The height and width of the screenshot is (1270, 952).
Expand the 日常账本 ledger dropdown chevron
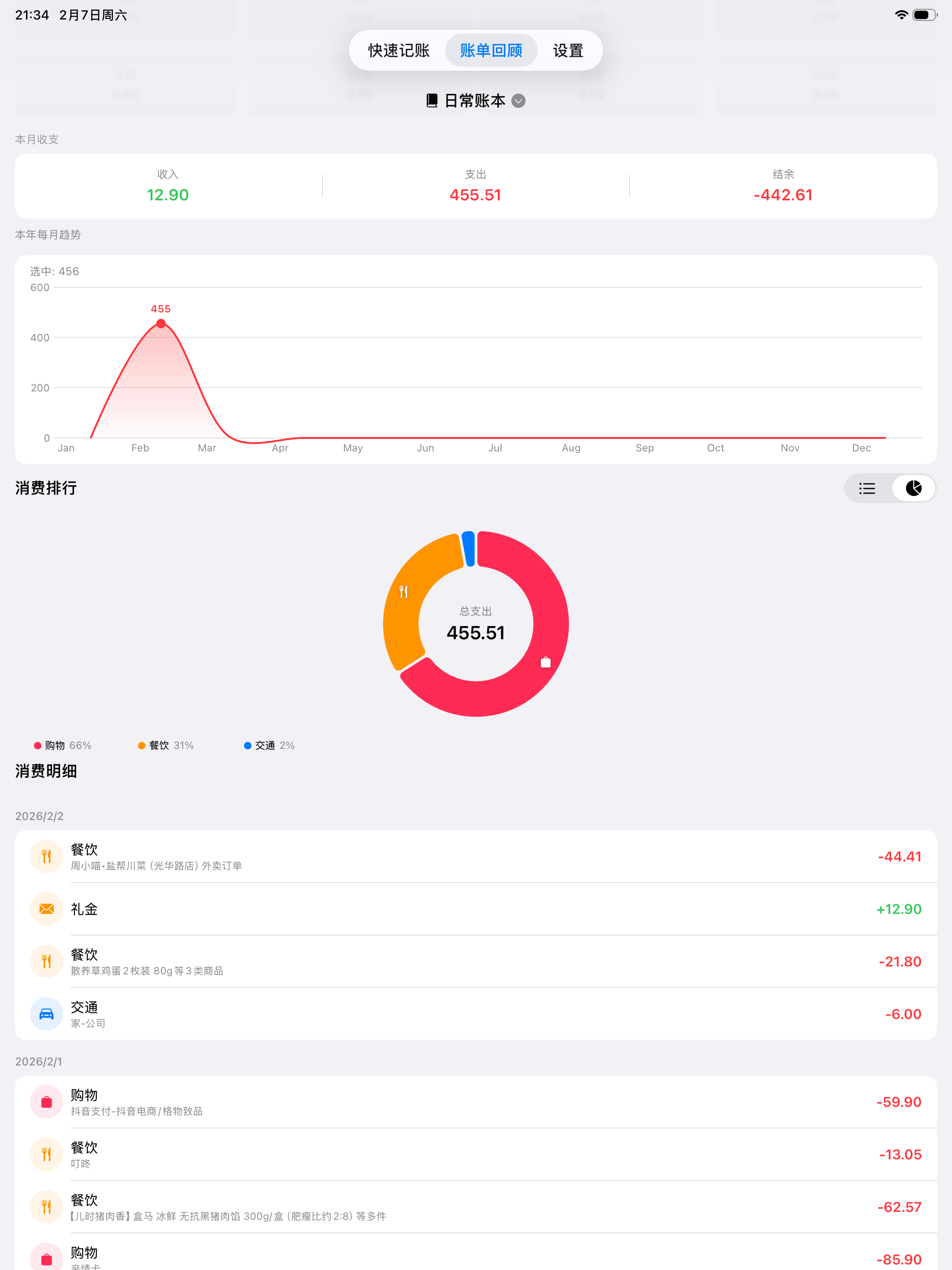coord(518,101)
